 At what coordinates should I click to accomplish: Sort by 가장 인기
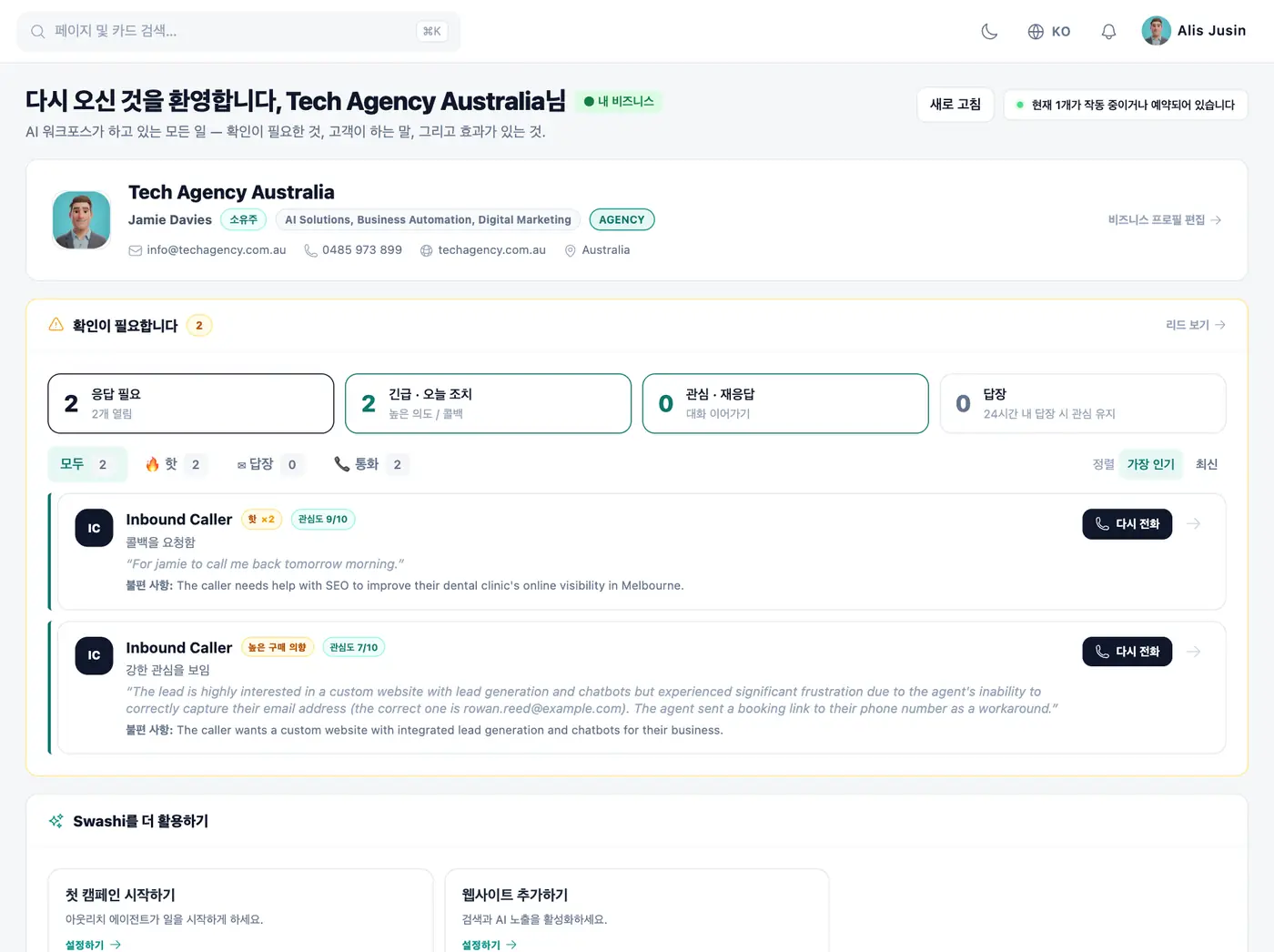(1150, 464)
